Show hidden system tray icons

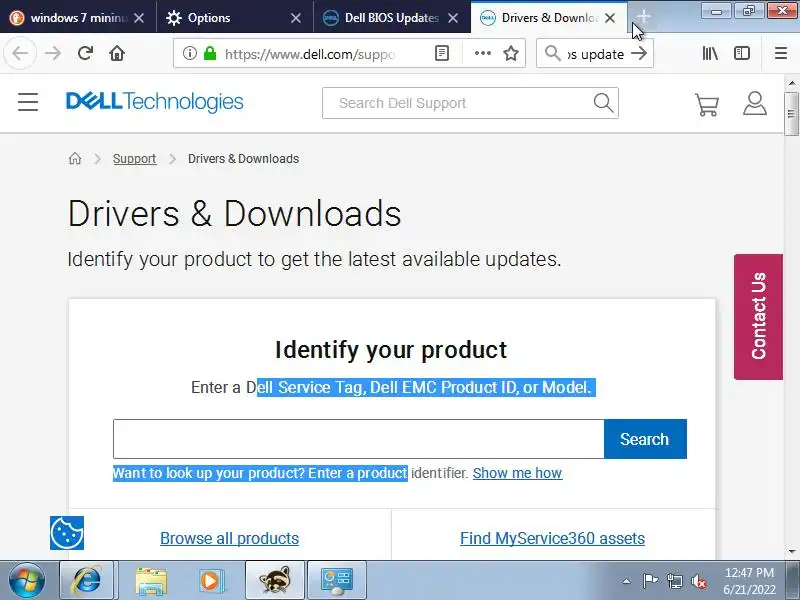[x=627, y=581]
